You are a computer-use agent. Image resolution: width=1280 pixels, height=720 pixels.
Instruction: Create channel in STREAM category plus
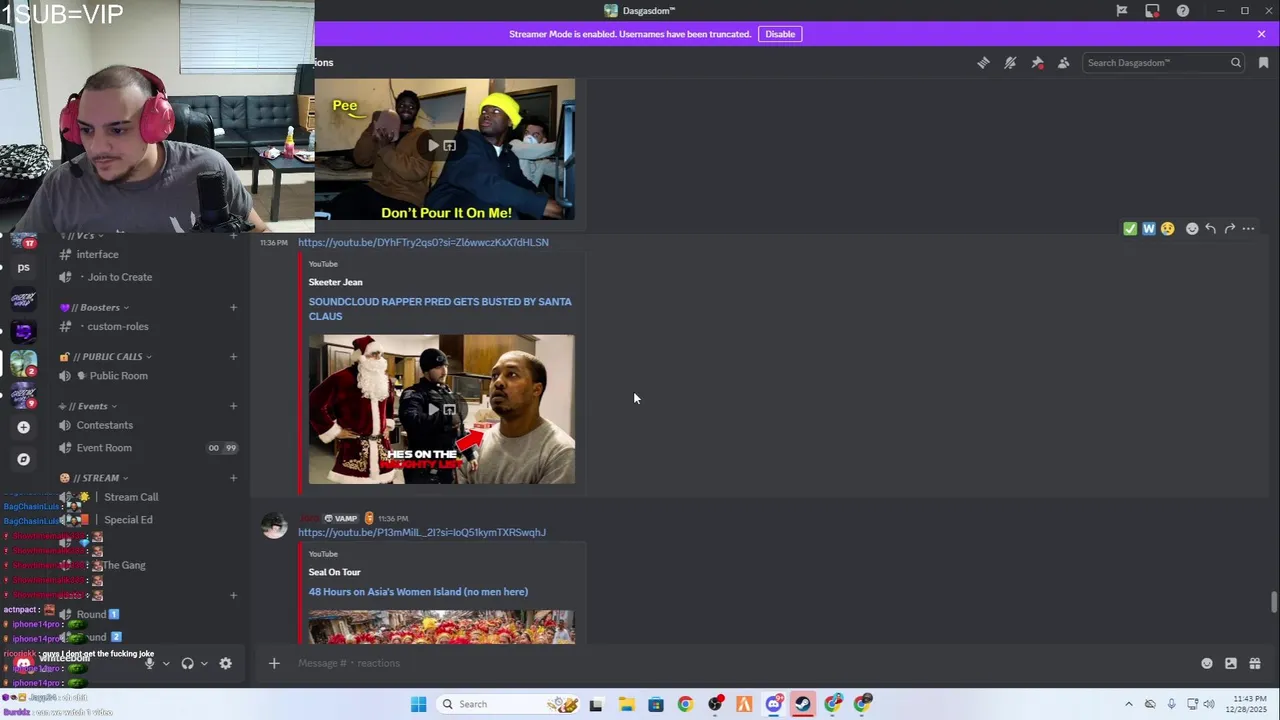(x=233, y=478)
